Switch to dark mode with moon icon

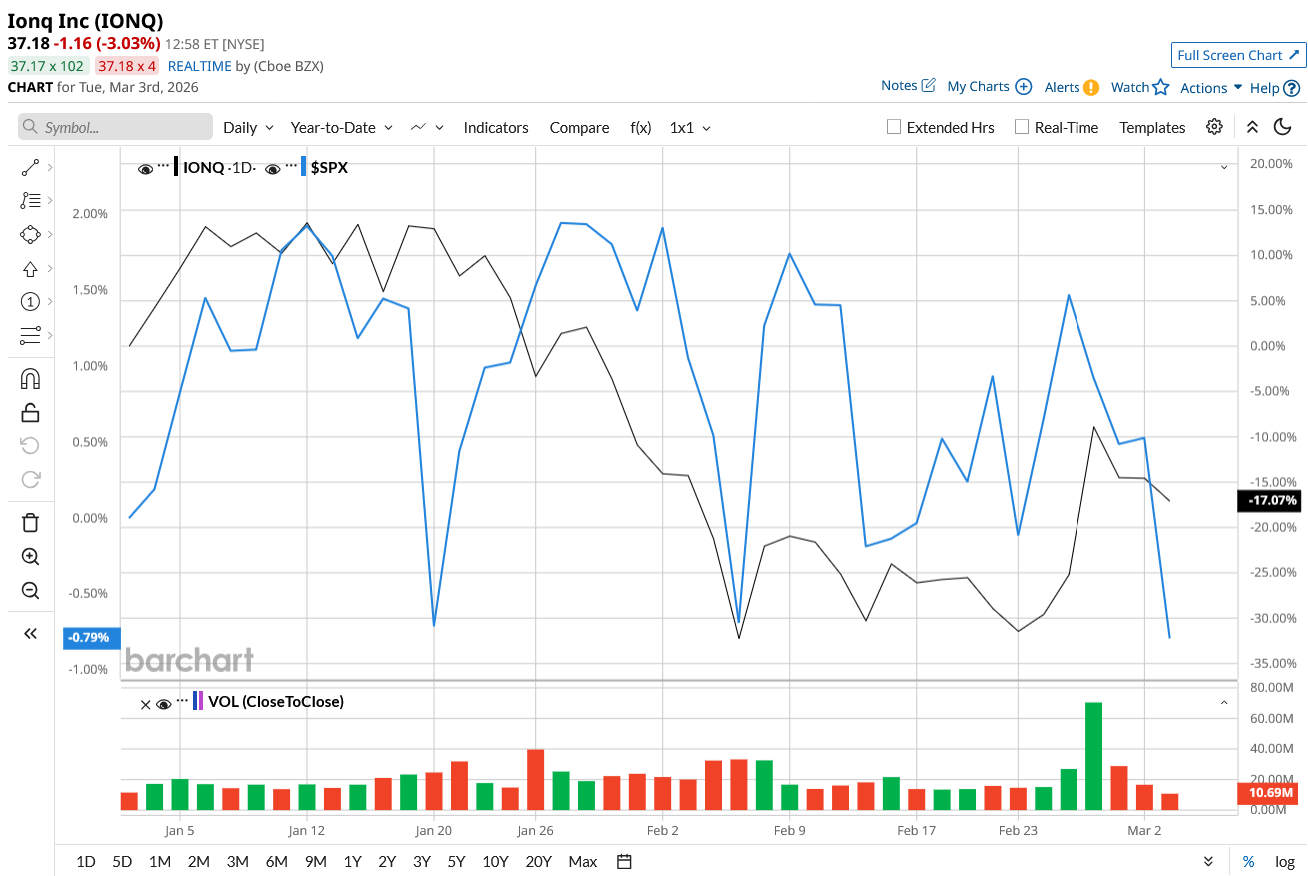[x=1283, y=127]
